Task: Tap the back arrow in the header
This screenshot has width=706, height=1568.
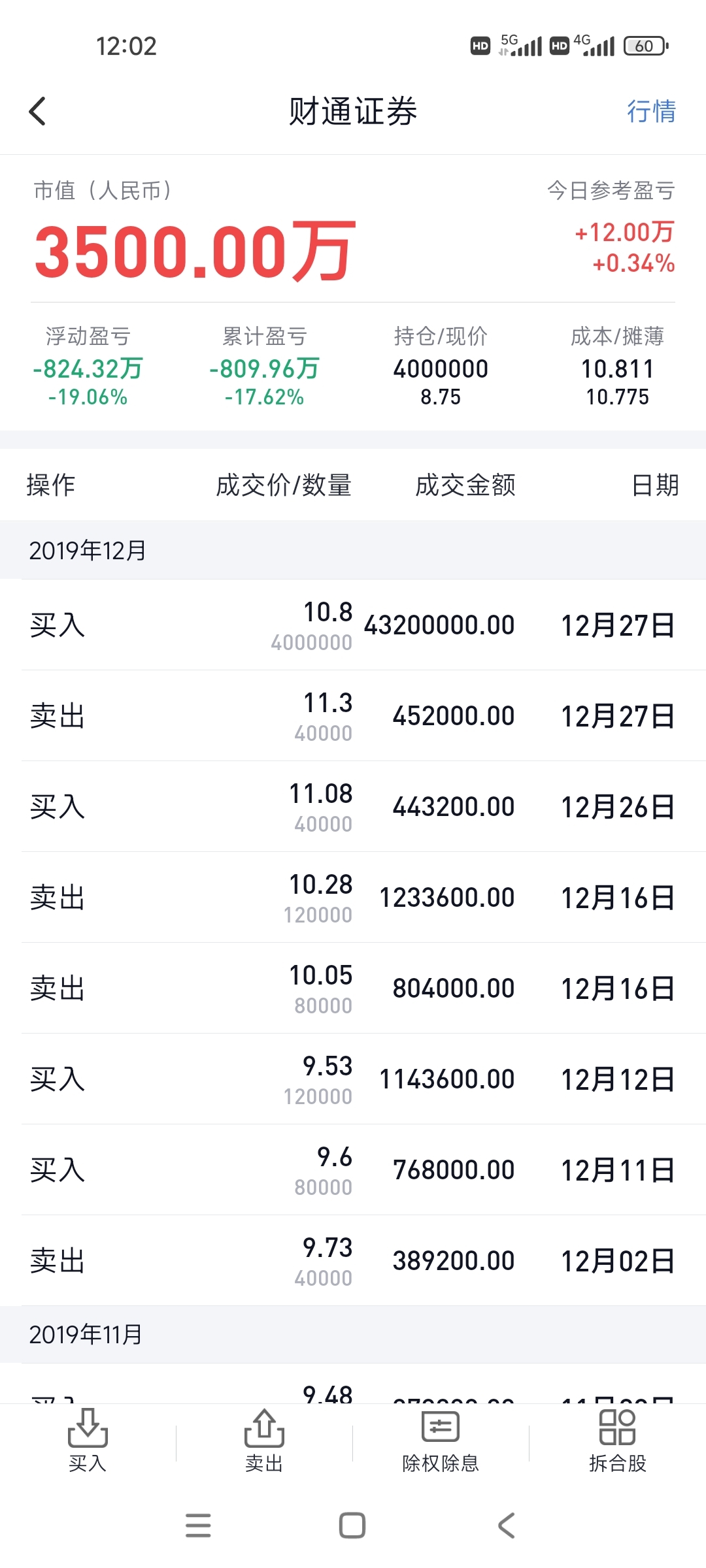Action: click(x=38, y=111)
